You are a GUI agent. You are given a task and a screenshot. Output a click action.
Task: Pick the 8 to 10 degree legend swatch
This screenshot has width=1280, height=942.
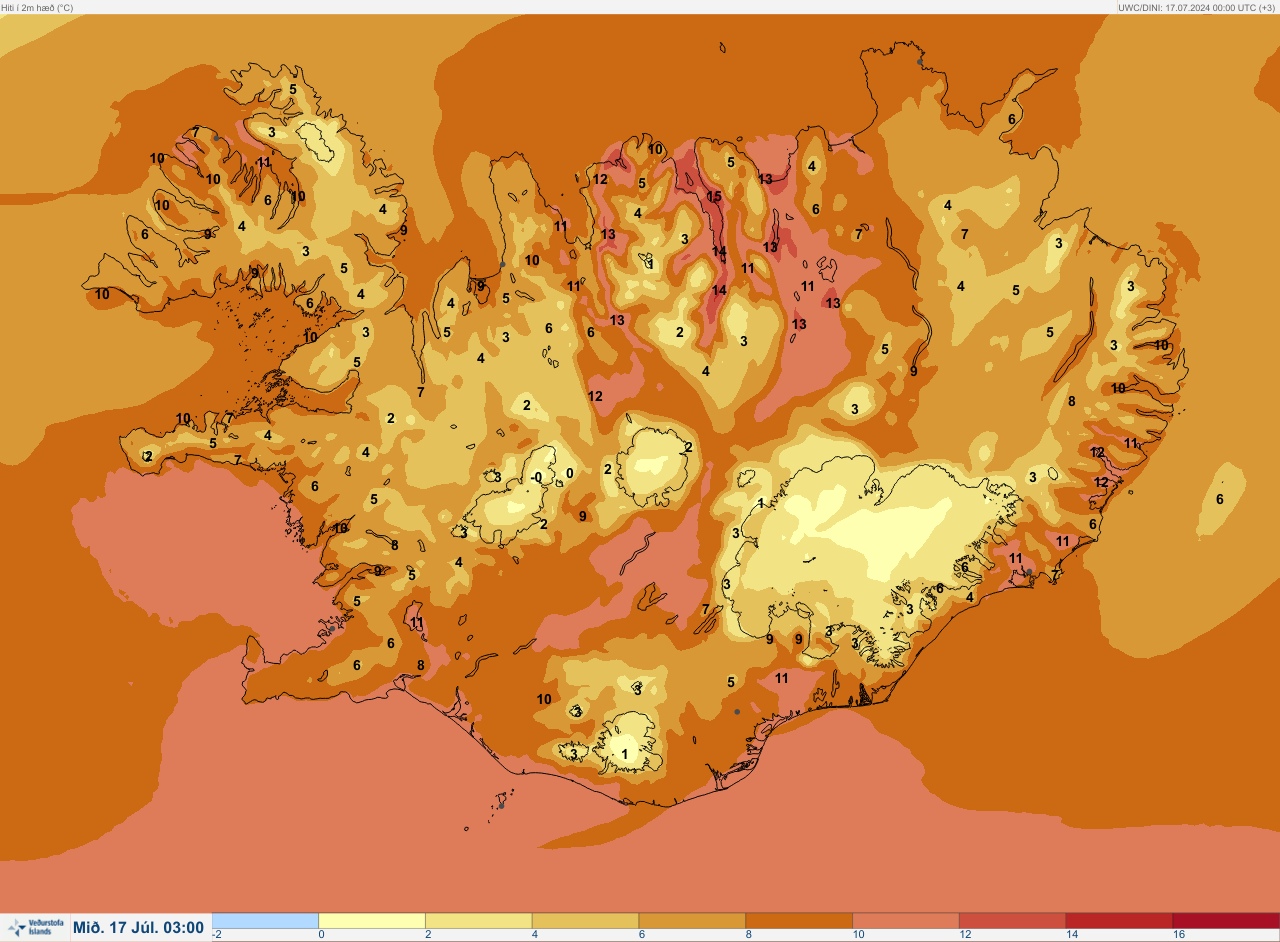[799, 920]
